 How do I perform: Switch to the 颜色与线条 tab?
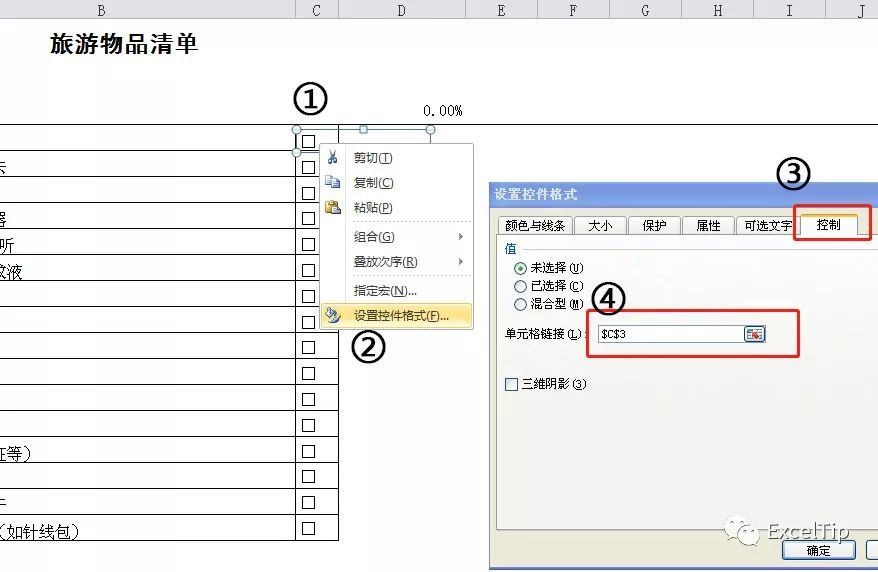click(x=535, y=226)
